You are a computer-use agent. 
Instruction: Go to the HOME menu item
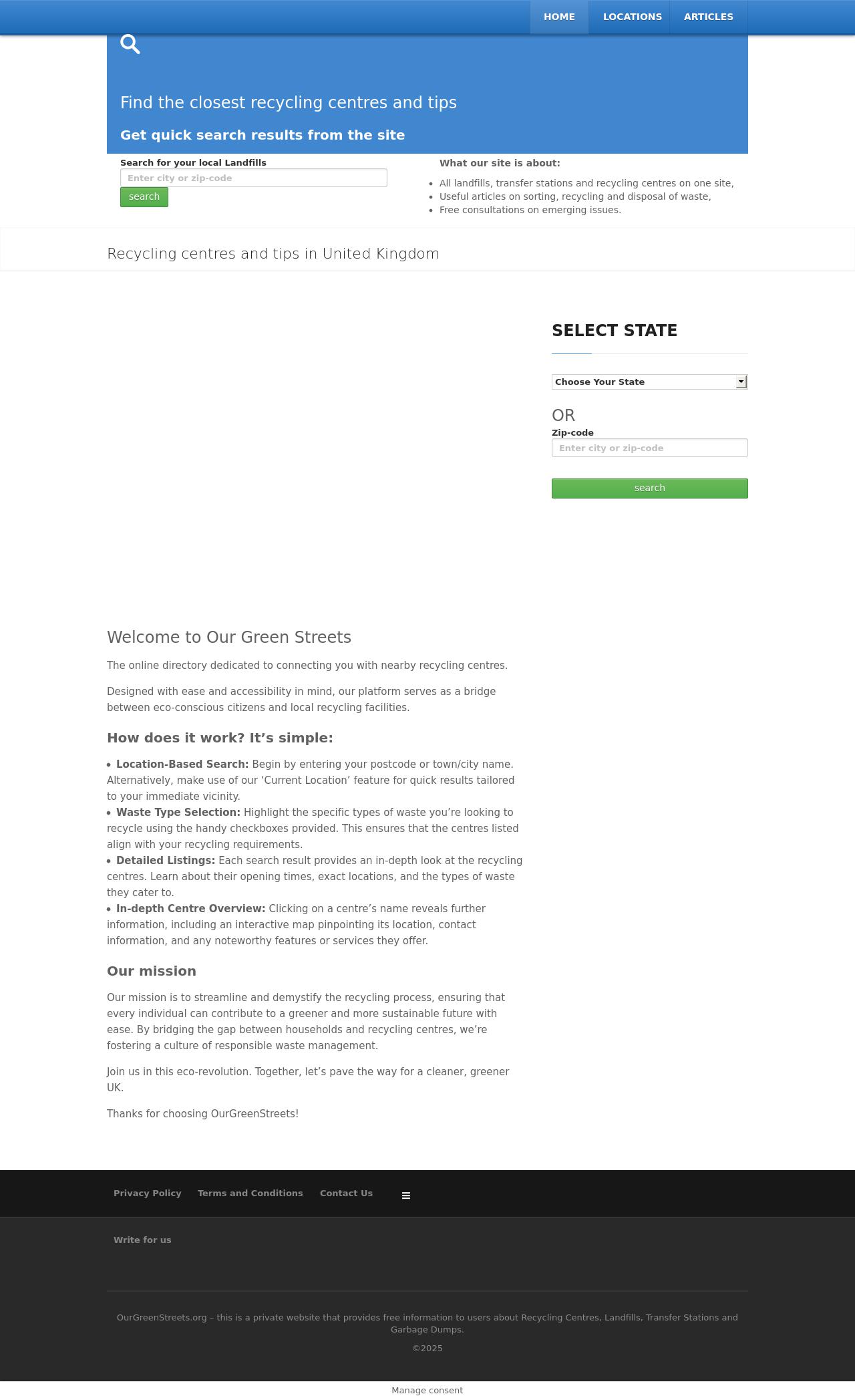click(559, 17)
